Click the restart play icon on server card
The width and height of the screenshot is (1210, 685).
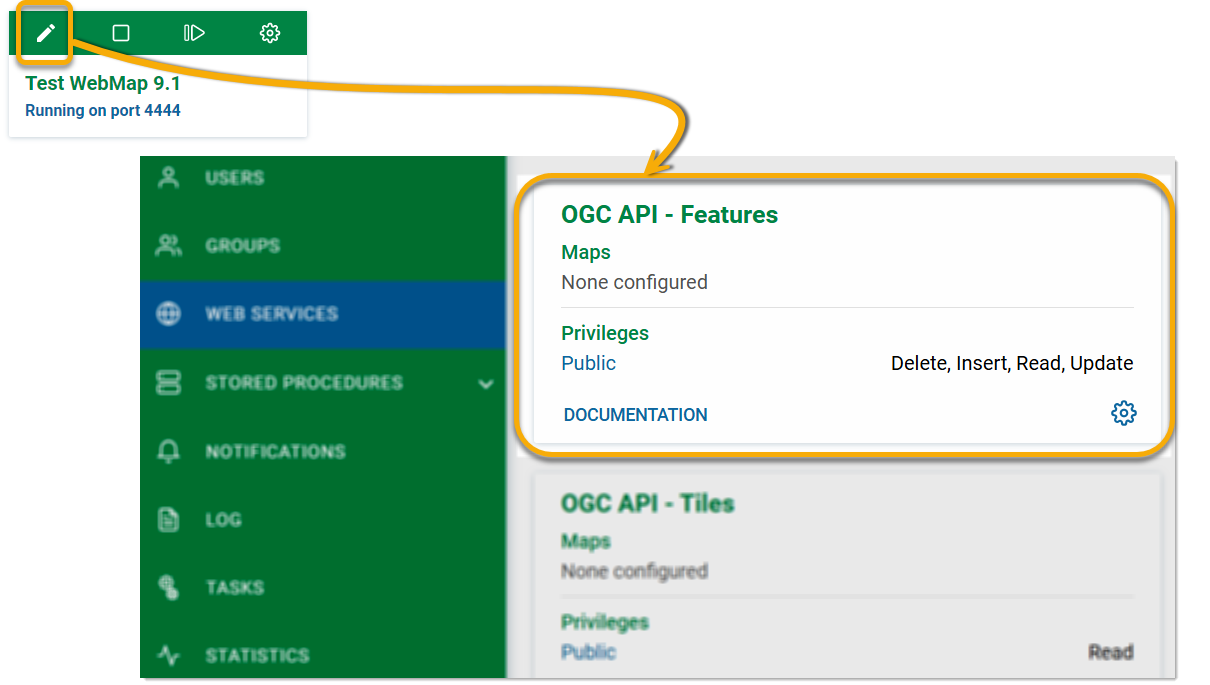point(194,33)
